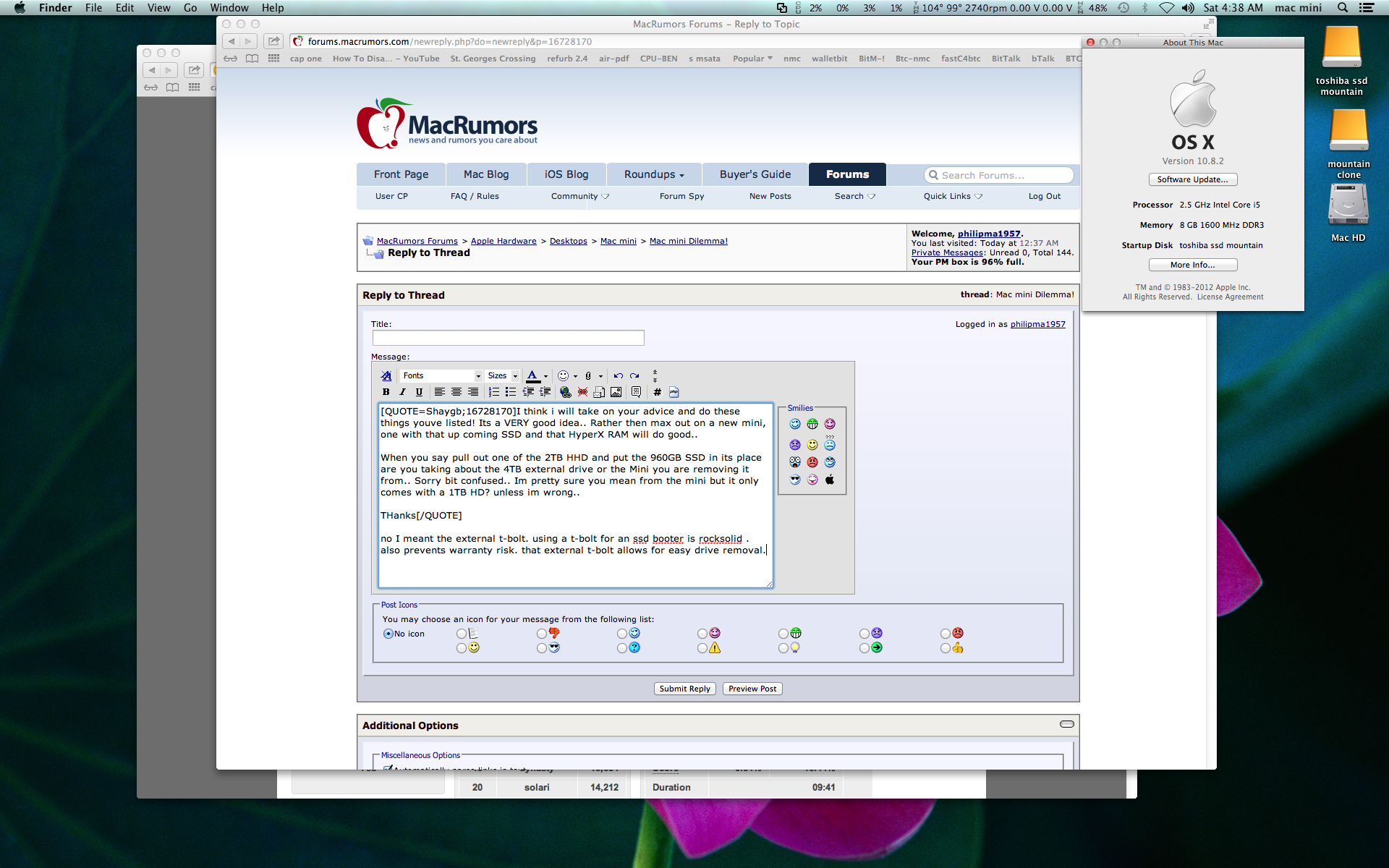Toggle bold formatting in editor
This screenshot has width=1389, height=868.
[x=386, y=392]
